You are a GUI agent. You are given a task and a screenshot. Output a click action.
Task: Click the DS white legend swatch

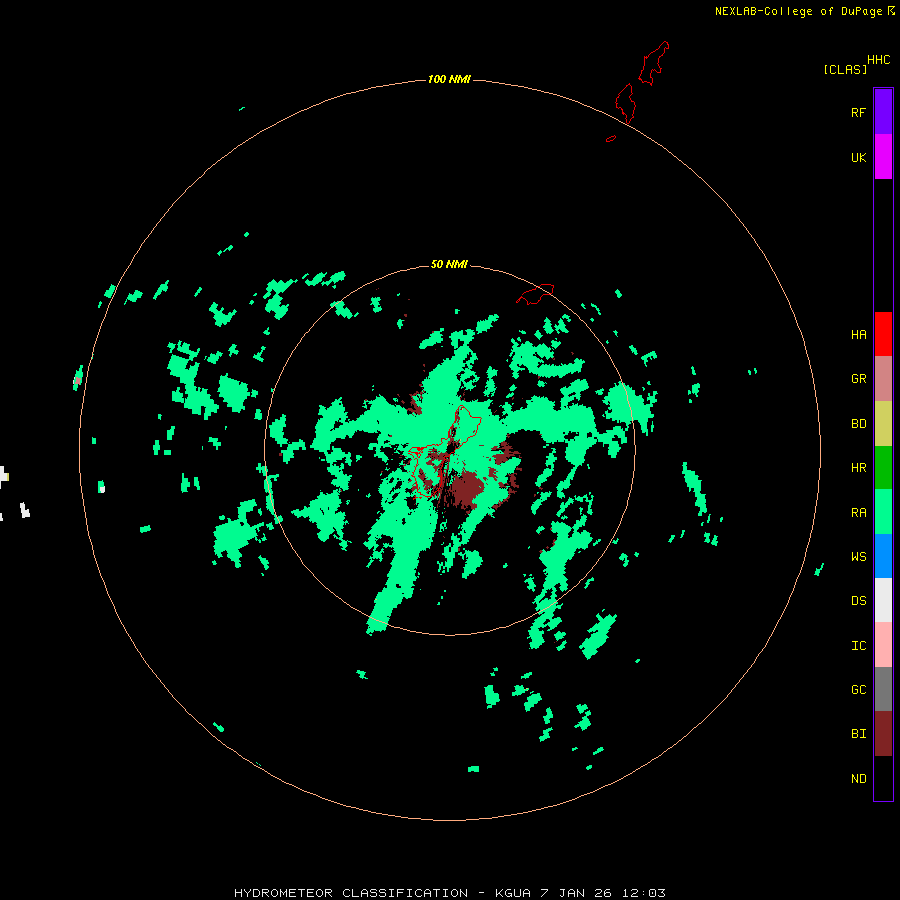pos(883,600)
